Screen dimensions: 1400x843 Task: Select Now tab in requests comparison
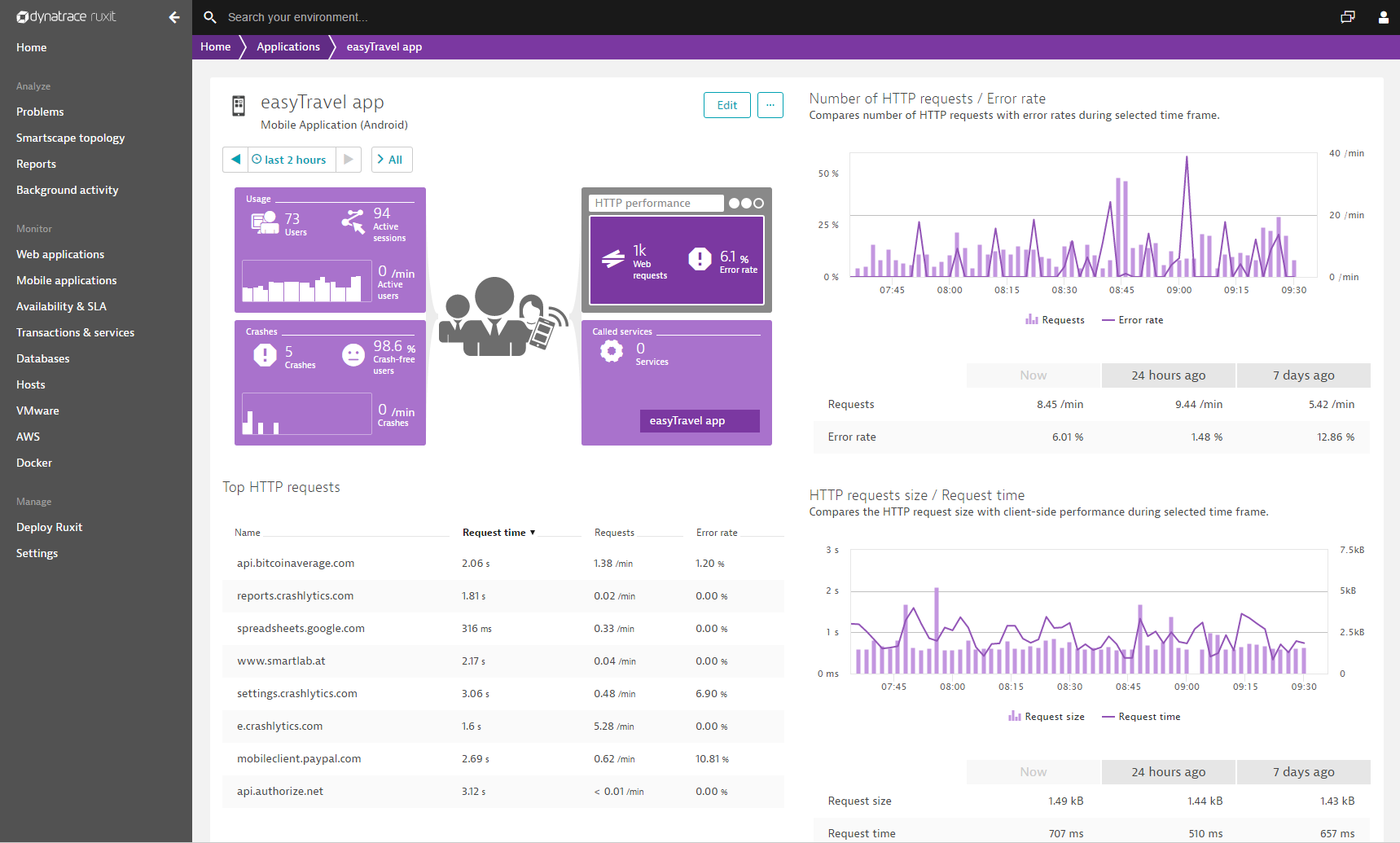(1034, 375)
